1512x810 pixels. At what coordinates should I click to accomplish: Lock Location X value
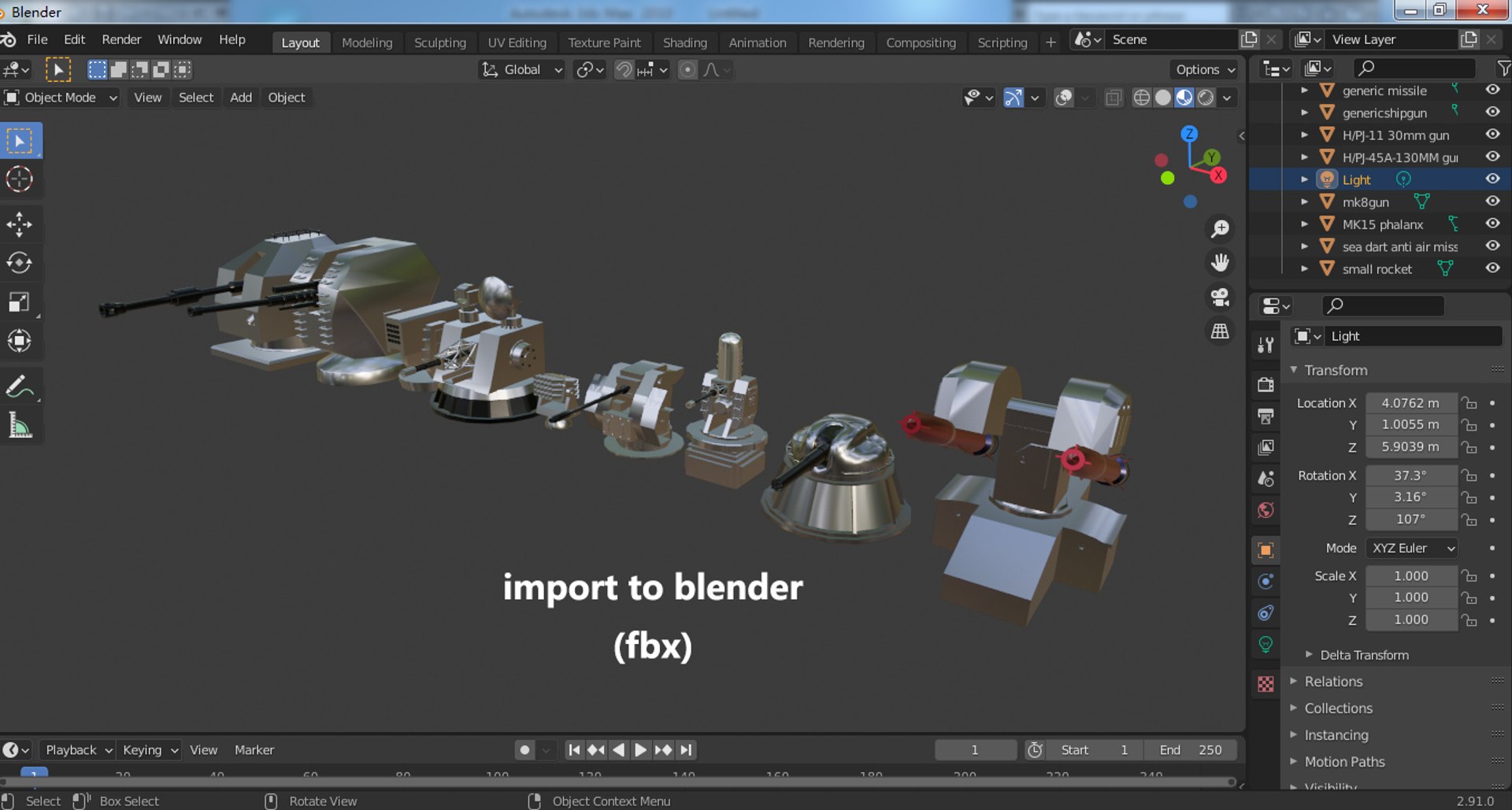(x=1469, y=403)
